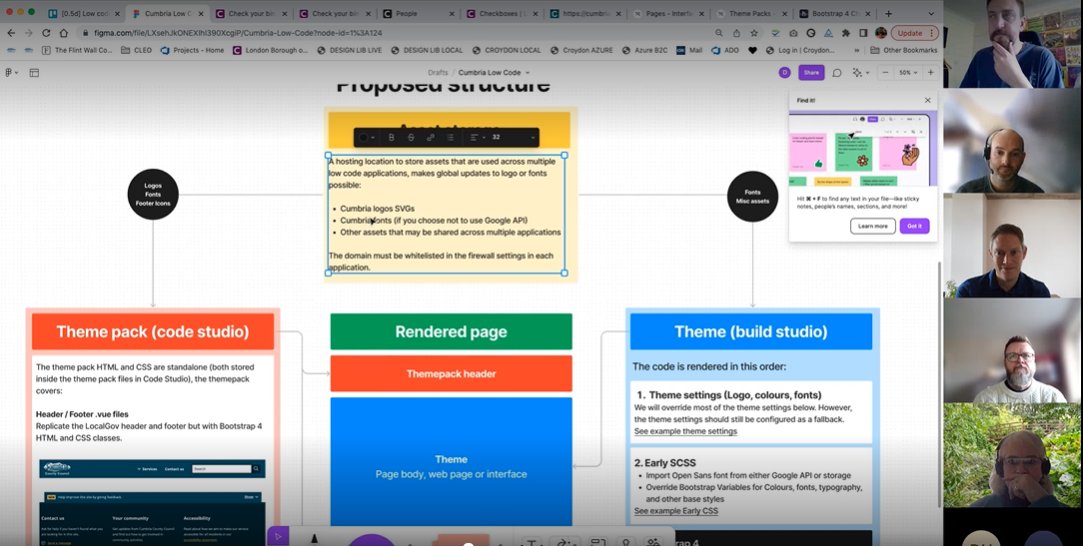Switch to the Pages - Interface tab
Viewport: 1083px width, 547px height.
click(669, 13)
